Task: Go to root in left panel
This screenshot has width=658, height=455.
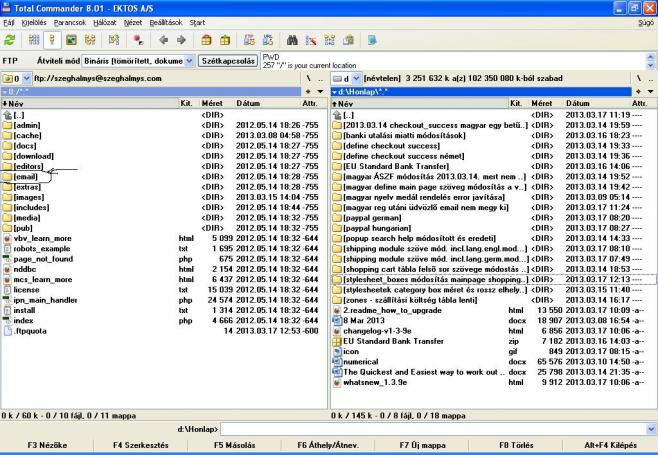Action: 308,78
